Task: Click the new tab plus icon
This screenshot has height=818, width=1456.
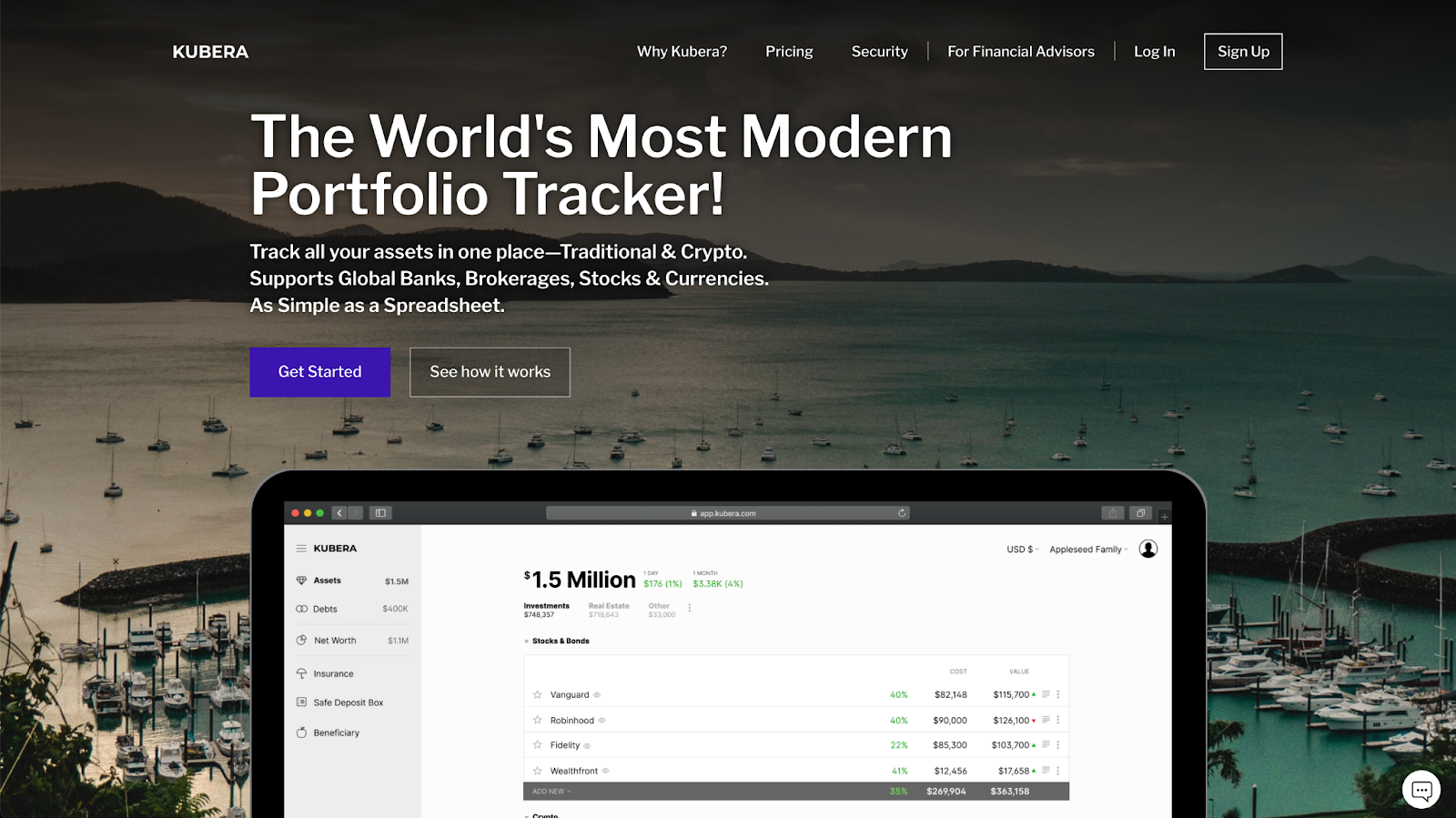Action: tap(1164, 516)
